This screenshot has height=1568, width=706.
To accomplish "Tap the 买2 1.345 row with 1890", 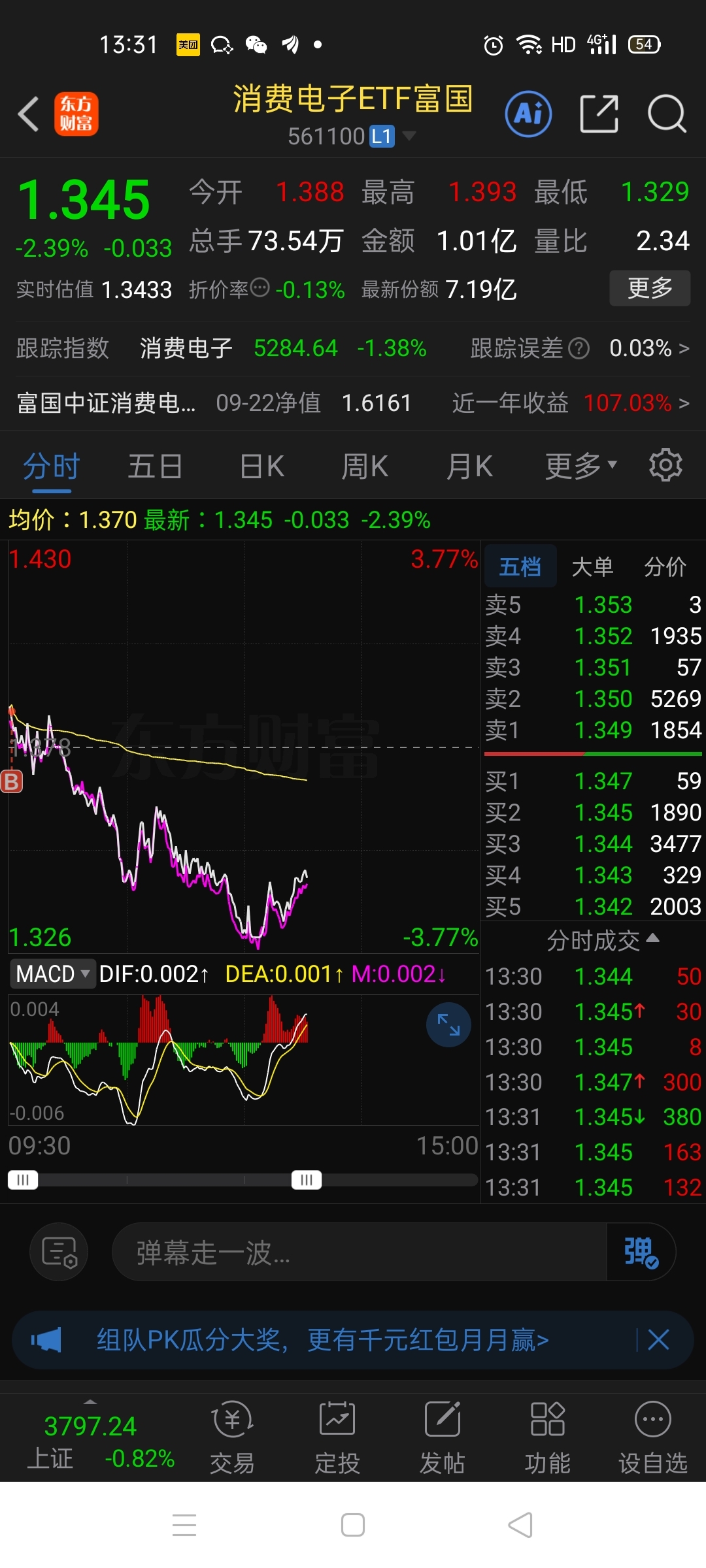I will coord(594,812).
